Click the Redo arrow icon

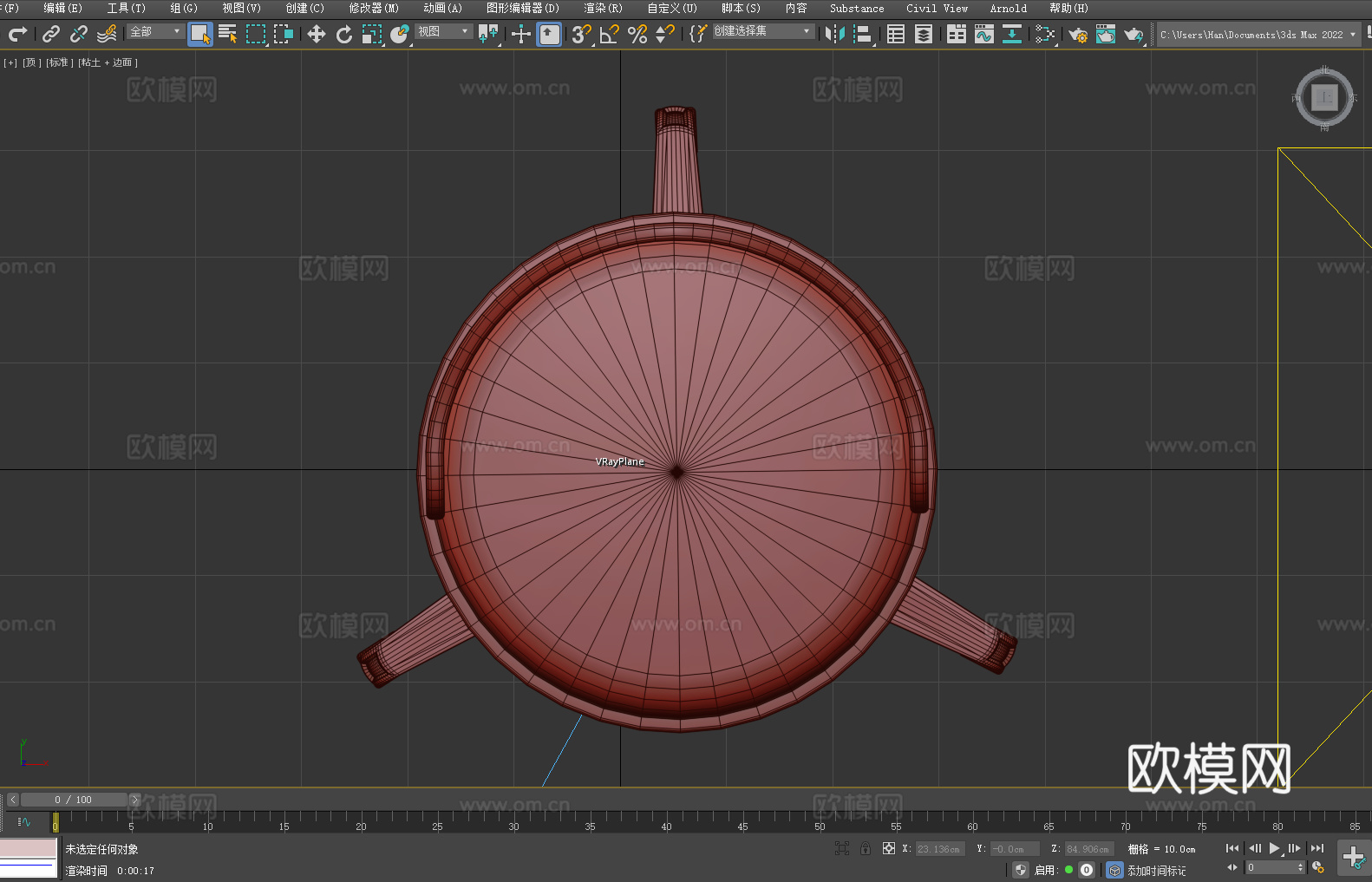coord(17,34)
